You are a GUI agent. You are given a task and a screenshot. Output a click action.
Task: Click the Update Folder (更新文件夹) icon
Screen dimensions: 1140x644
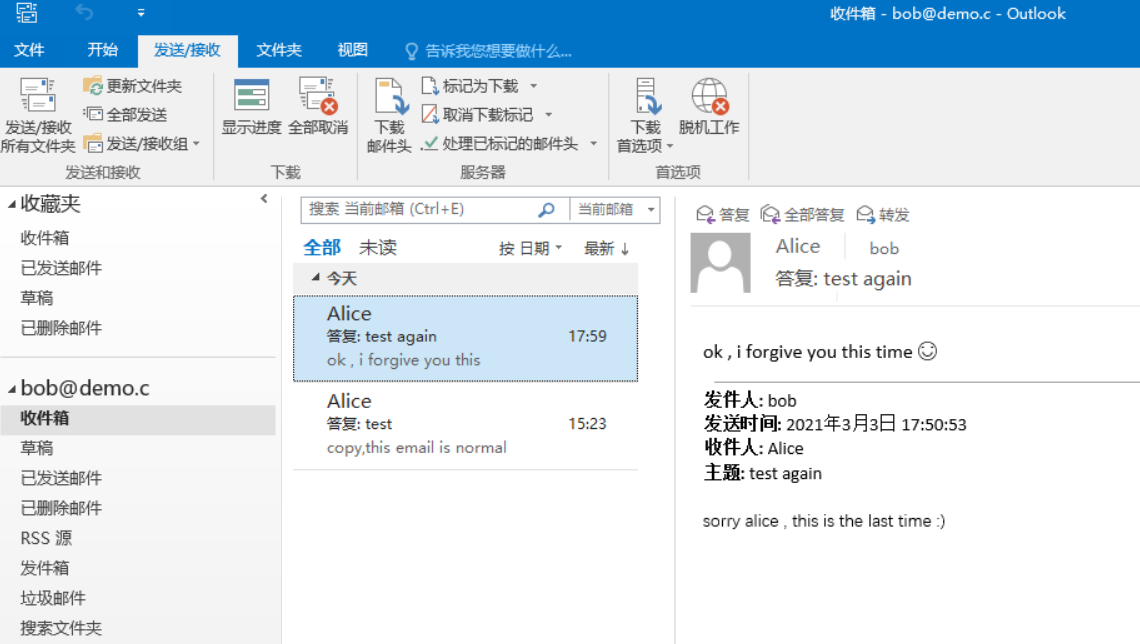coord(93,86)
